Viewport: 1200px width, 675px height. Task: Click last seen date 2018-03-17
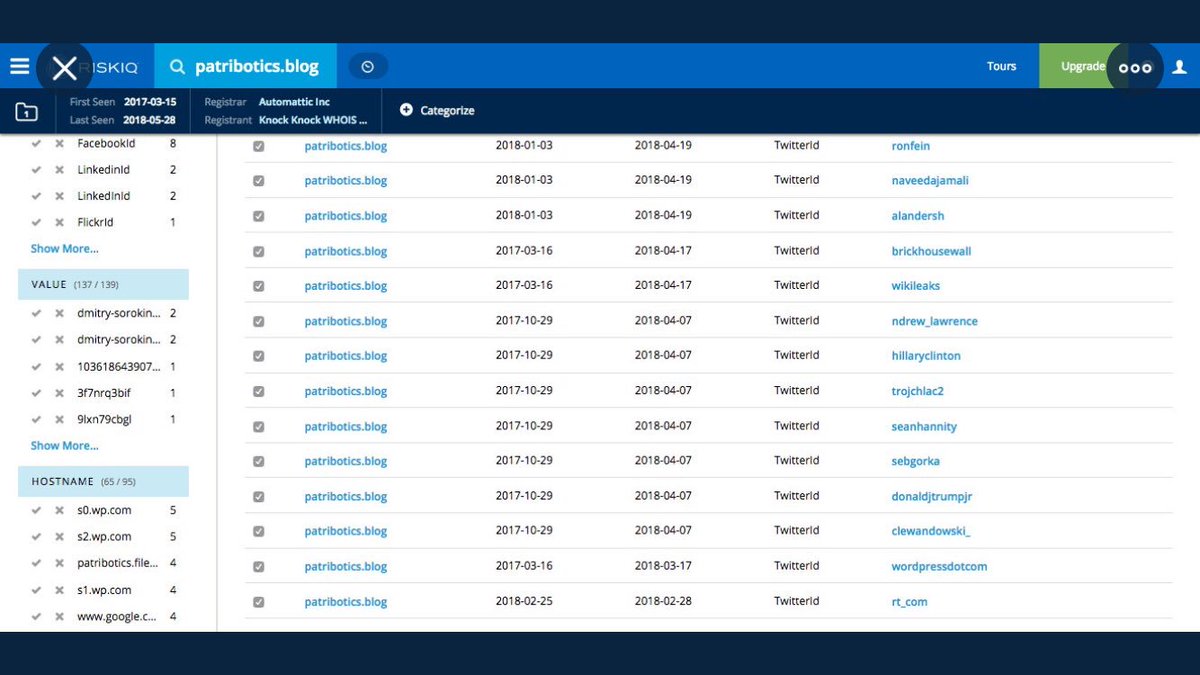click(x=663, y=567)
